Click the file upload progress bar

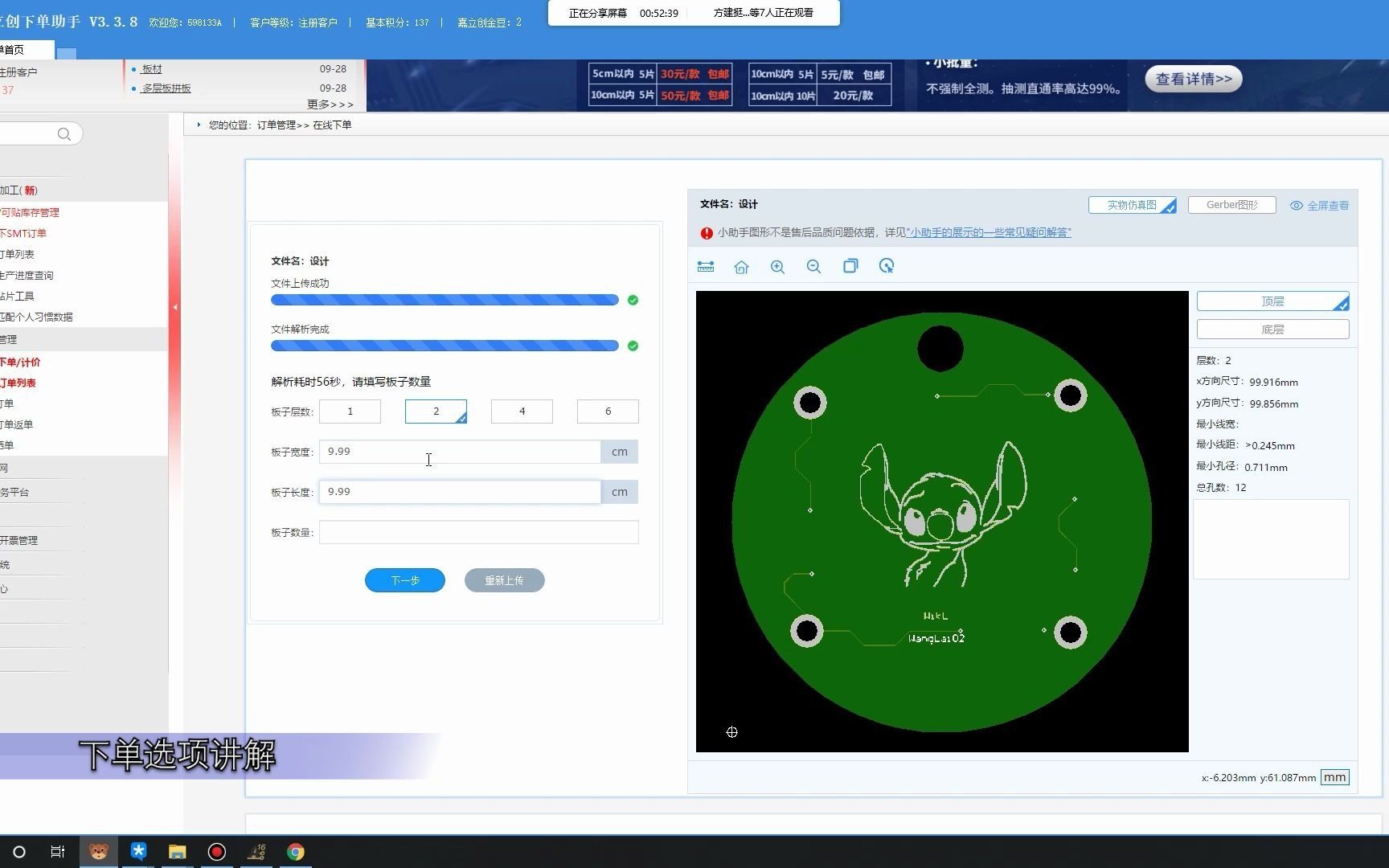pos(445,300)
